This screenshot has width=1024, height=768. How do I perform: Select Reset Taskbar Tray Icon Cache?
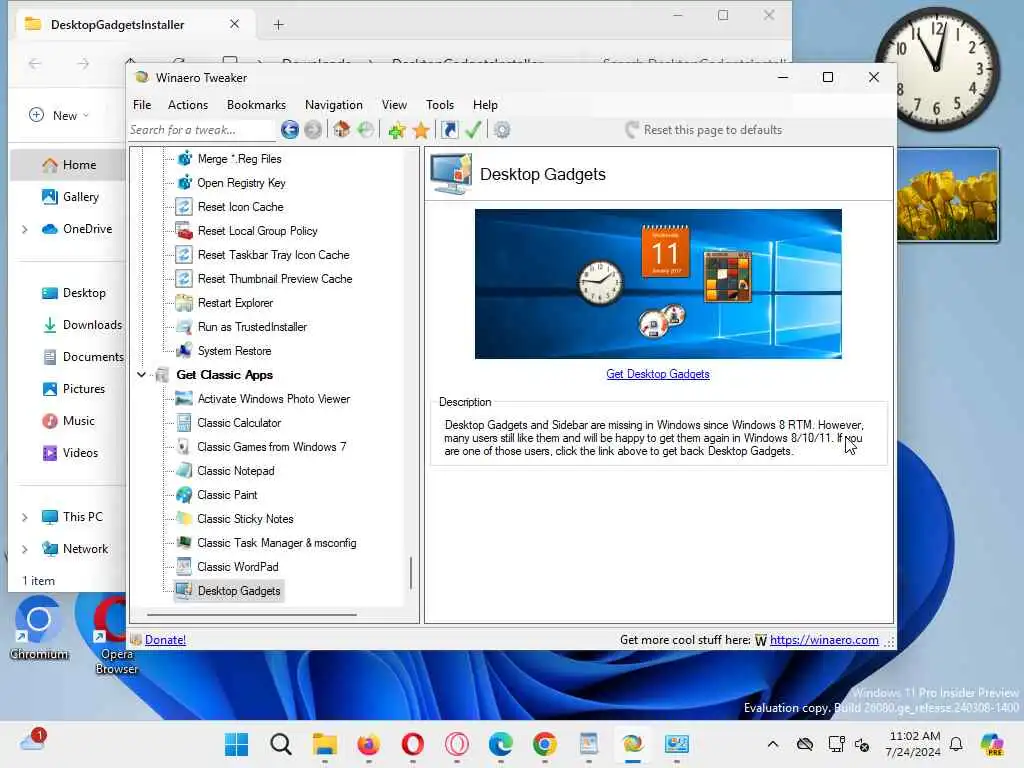click(274, 255)
